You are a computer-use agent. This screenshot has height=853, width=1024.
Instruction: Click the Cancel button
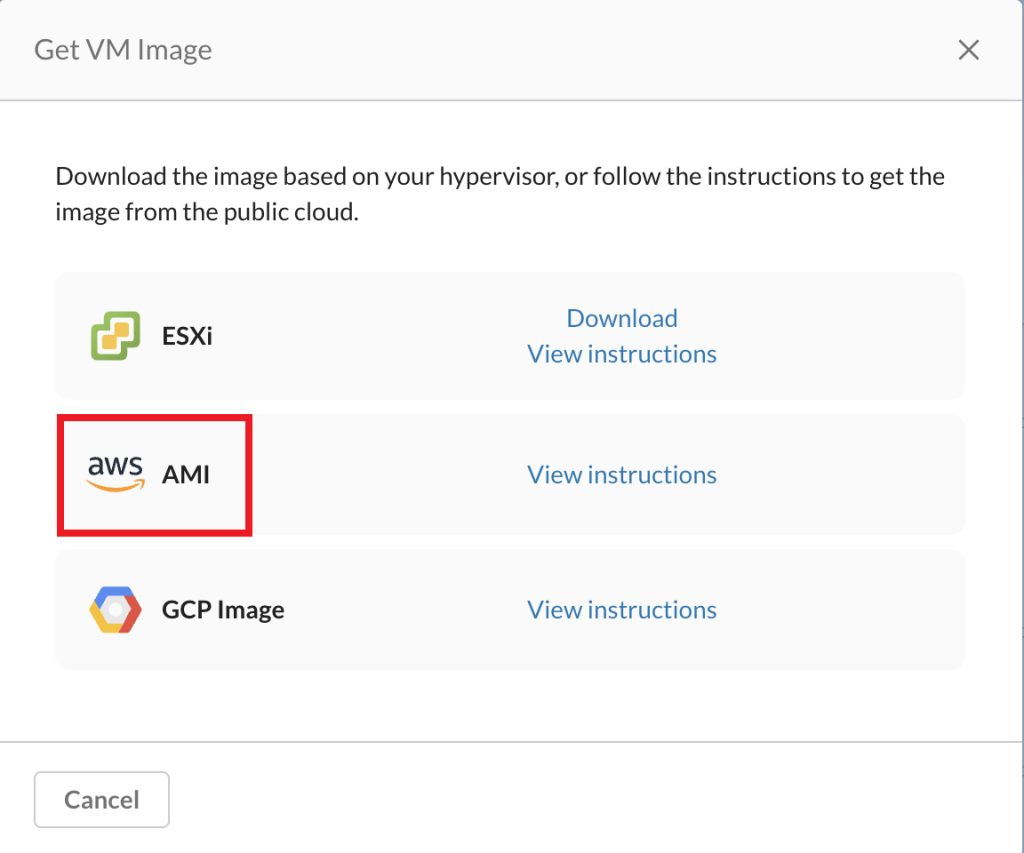click(x=102, y=799)
